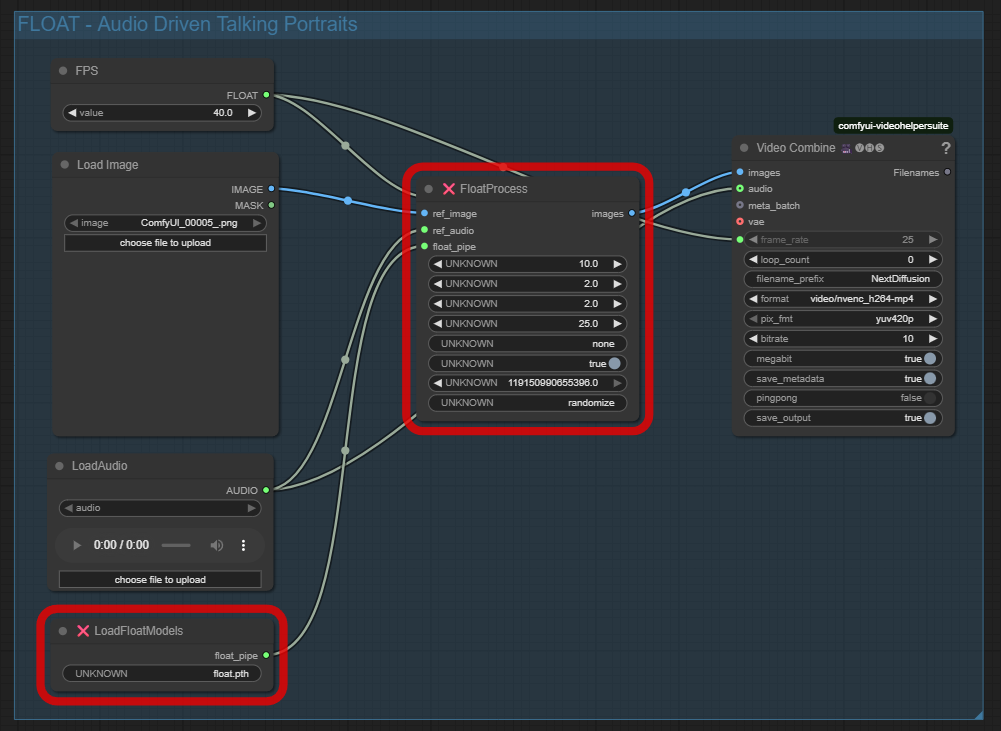Open the format video/nvenc_h264-mp4 dropdown
Screen dimensions: 1001x731
[x=843, y=299]
